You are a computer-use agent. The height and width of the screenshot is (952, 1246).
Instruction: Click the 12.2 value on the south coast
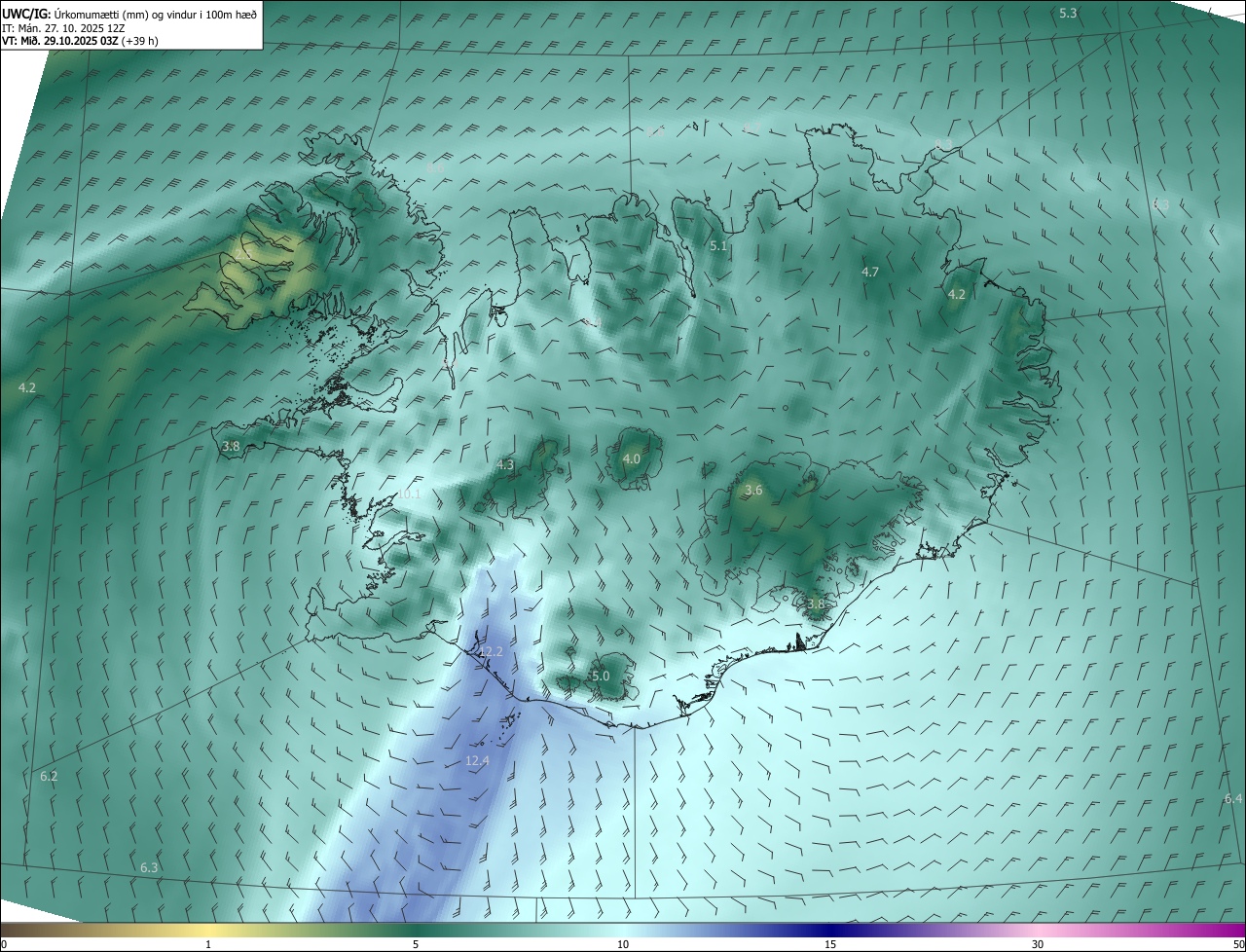tap(492, 651)
